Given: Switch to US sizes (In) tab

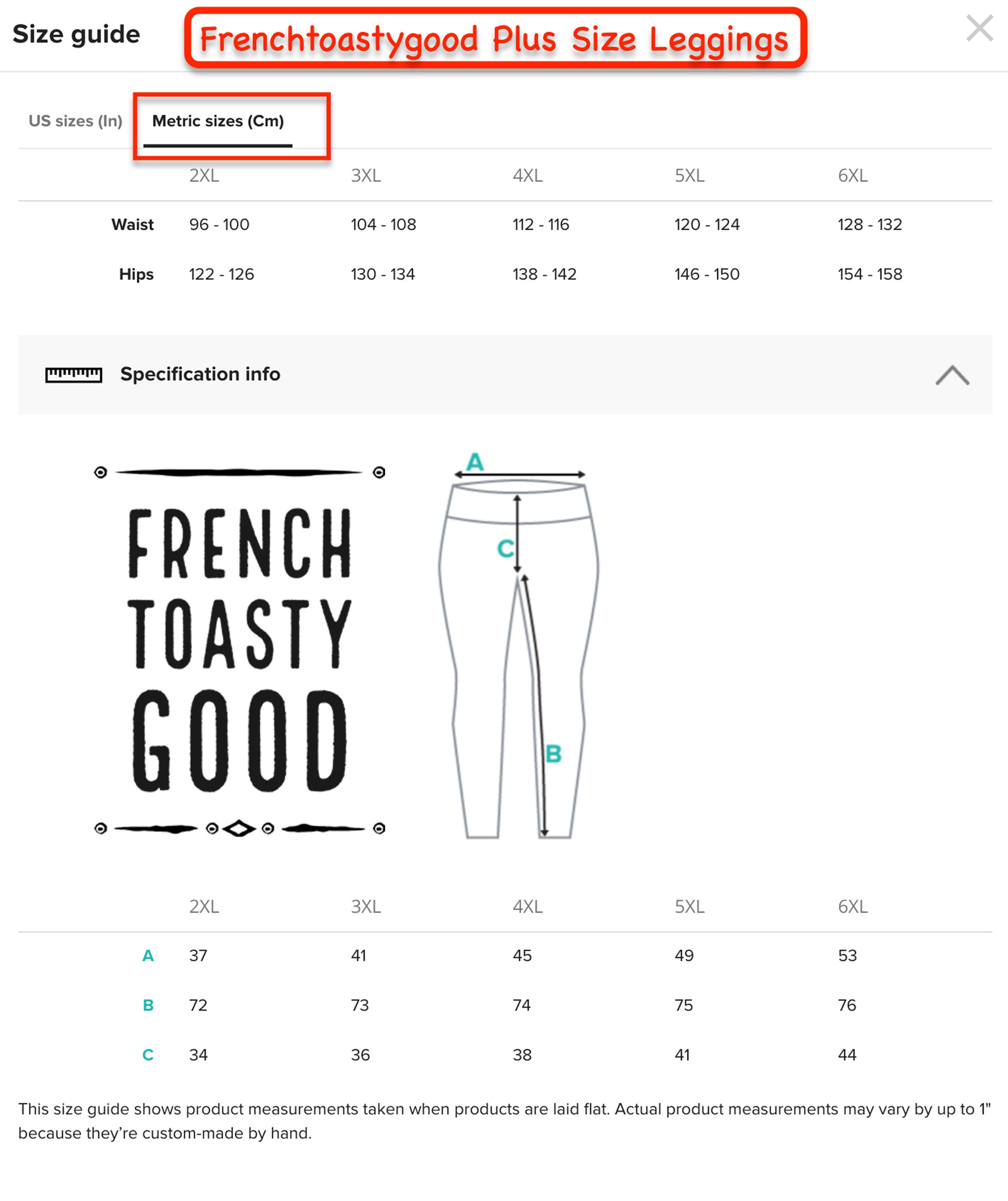Looking at the screenshot, I should (76, 121).
